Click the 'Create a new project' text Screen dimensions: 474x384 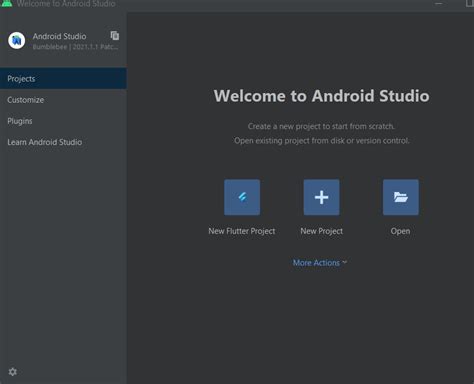[x=321, y=126]
